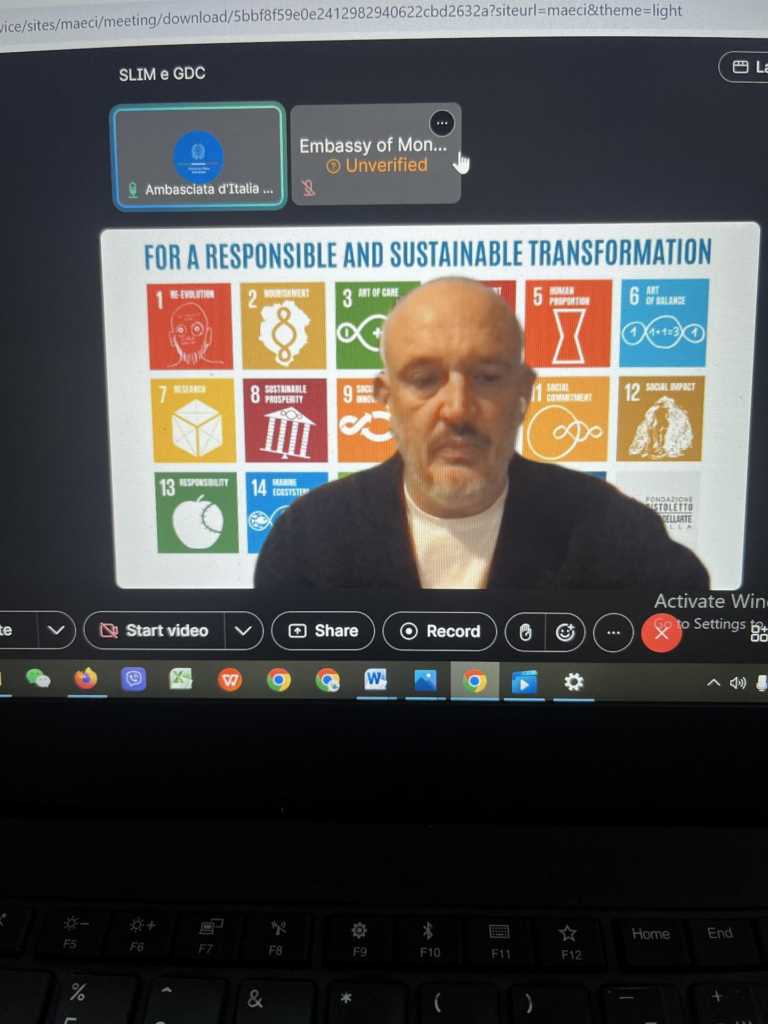
Task: Open the media player taskbar icon
Action: point(524,682)
